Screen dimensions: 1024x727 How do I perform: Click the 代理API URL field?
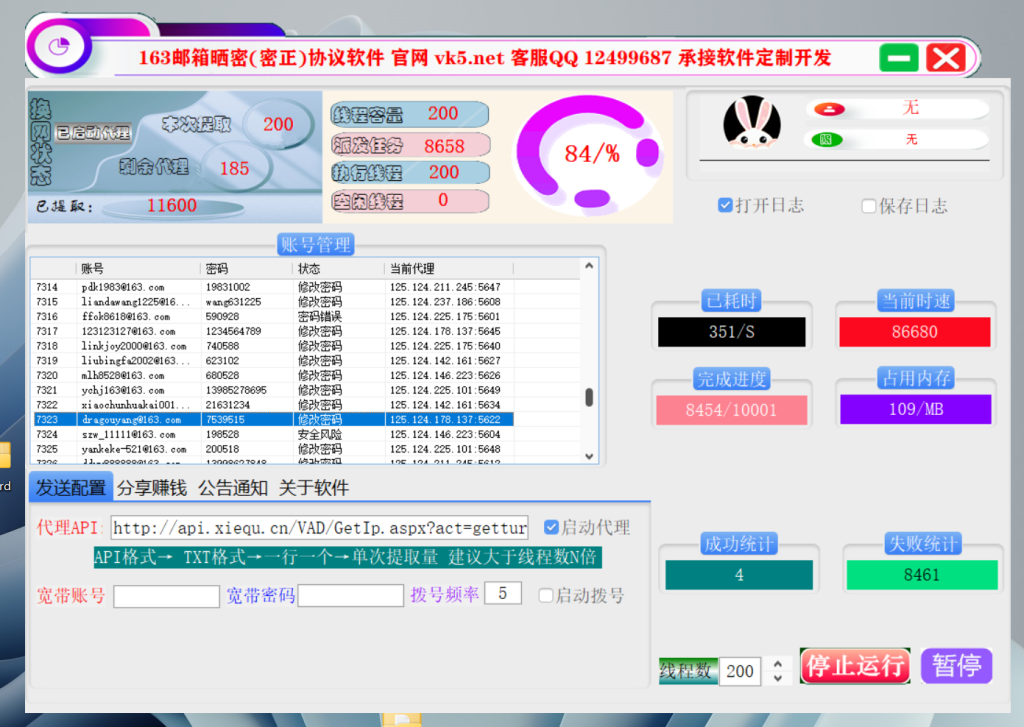point(319,528)
